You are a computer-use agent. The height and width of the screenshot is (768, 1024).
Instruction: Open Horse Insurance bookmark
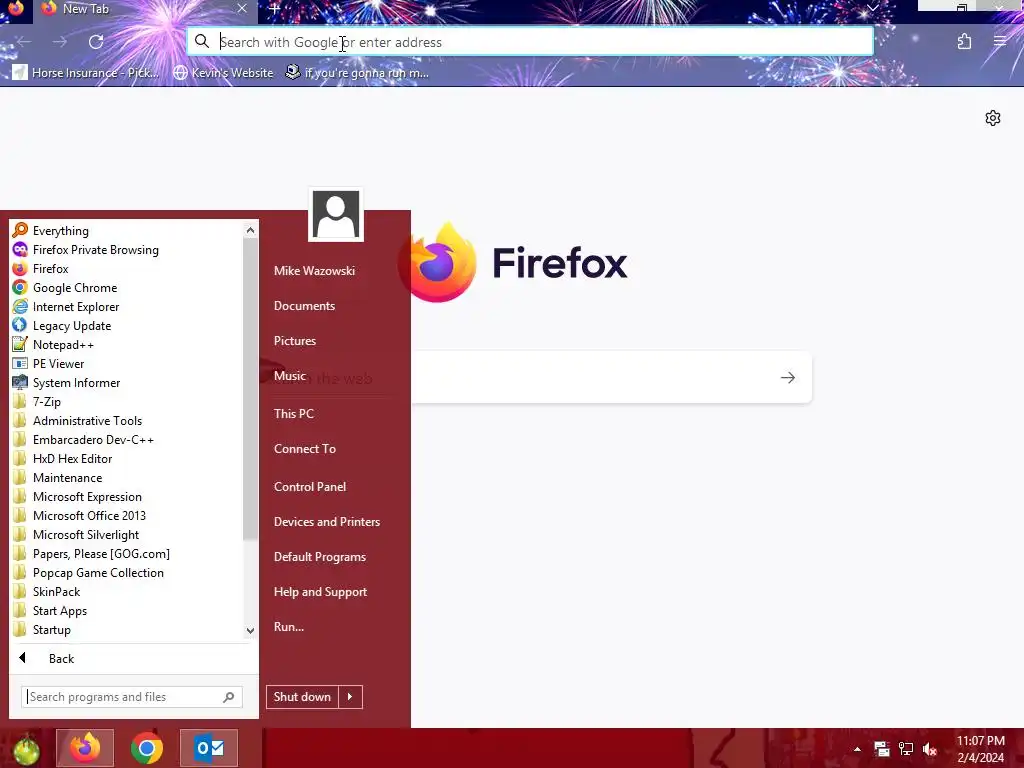coord(86,72)
